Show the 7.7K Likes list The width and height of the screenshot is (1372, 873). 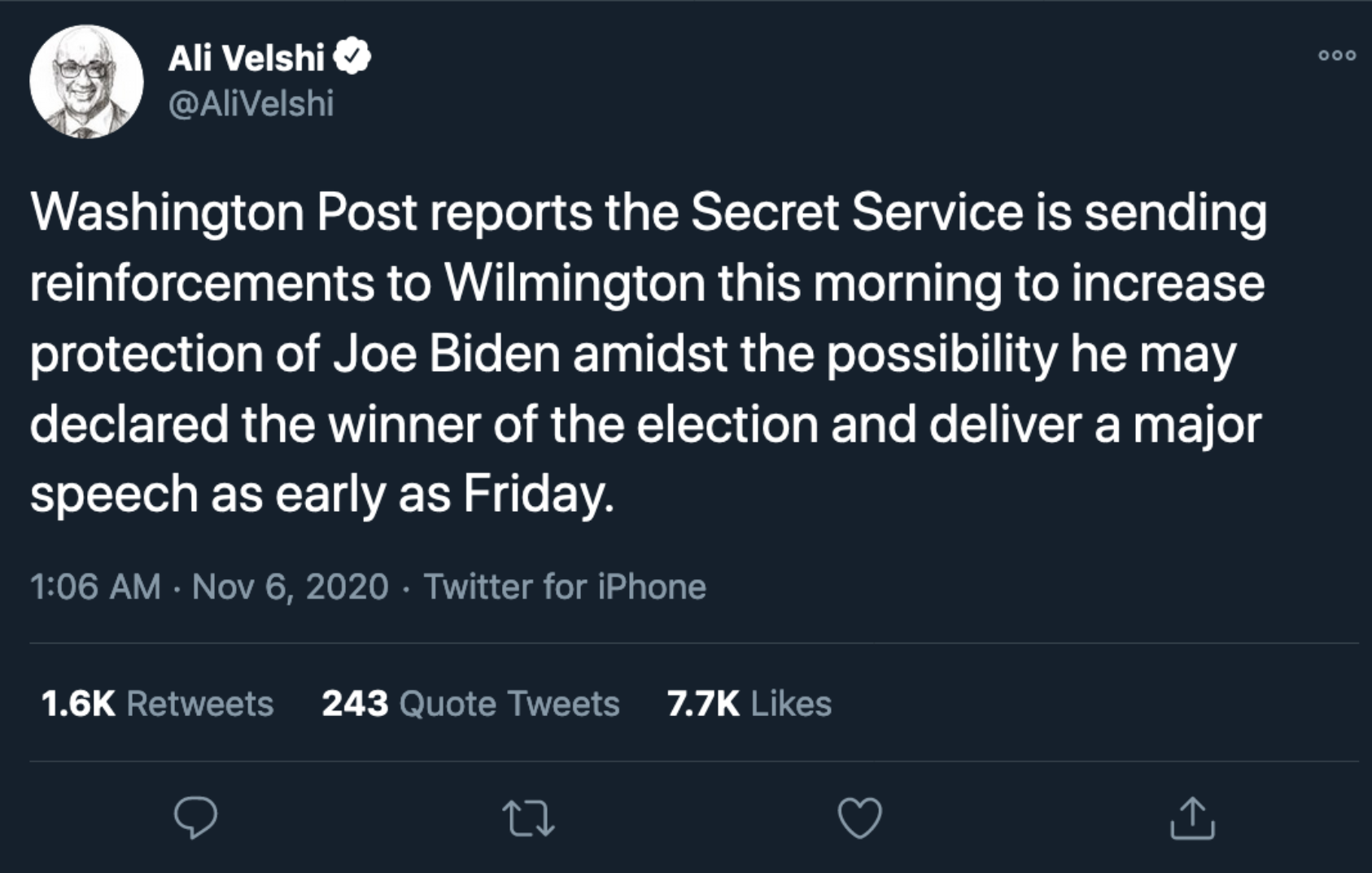tap(749, 704)
